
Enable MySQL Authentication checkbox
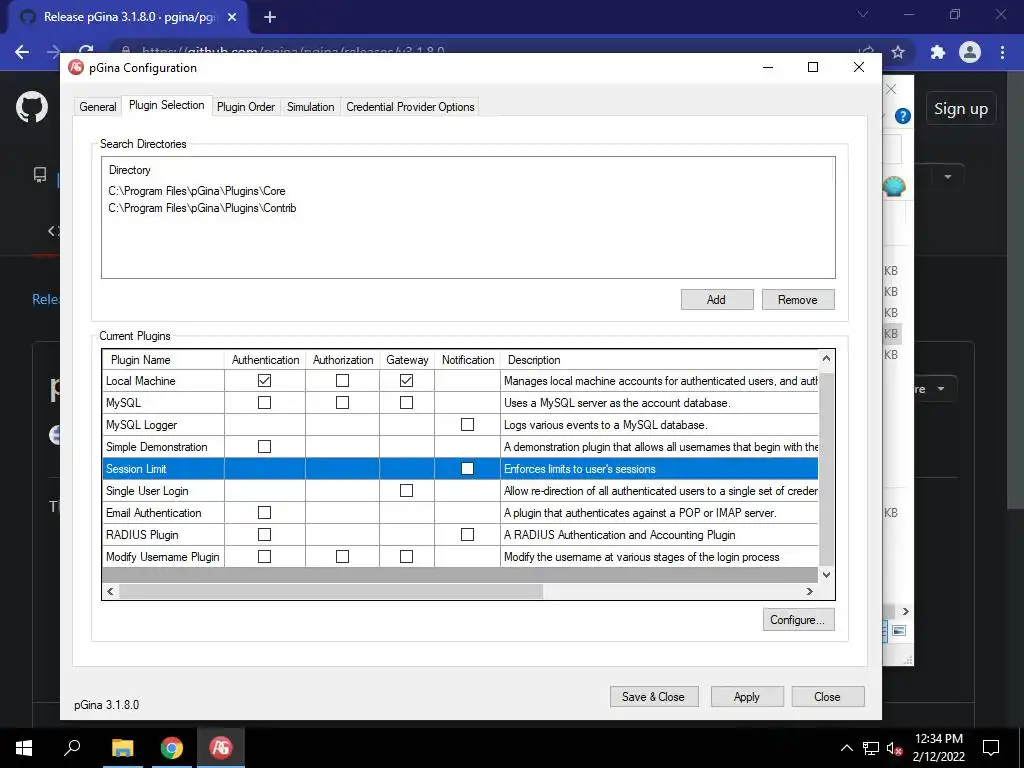pos(264,402)
